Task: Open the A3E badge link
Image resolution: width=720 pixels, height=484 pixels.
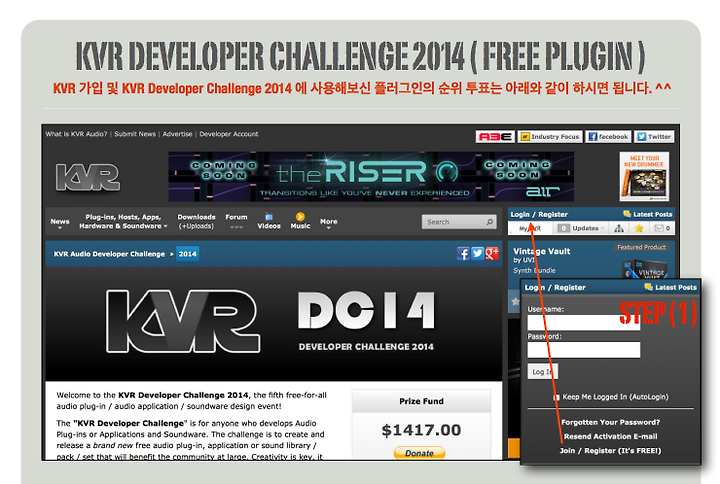Action: 495,137
